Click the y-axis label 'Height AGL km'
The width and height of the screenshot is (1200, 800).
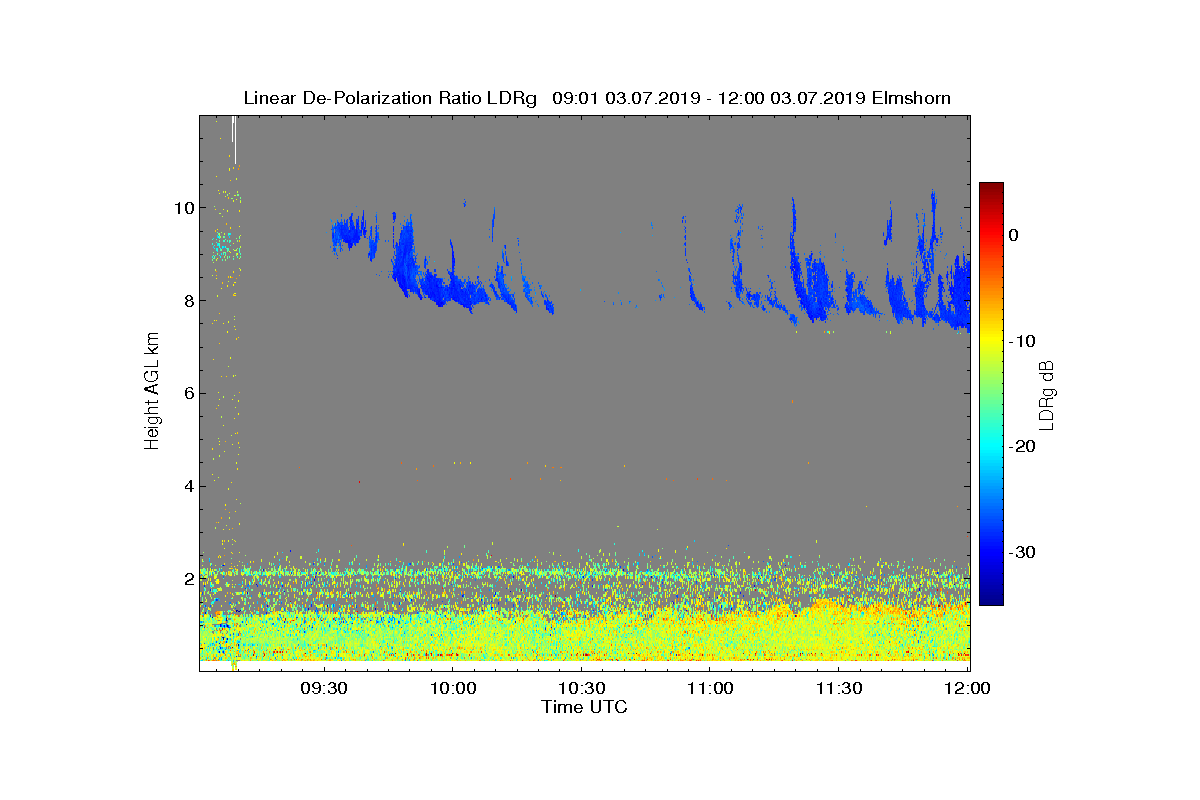pos(152,392)
